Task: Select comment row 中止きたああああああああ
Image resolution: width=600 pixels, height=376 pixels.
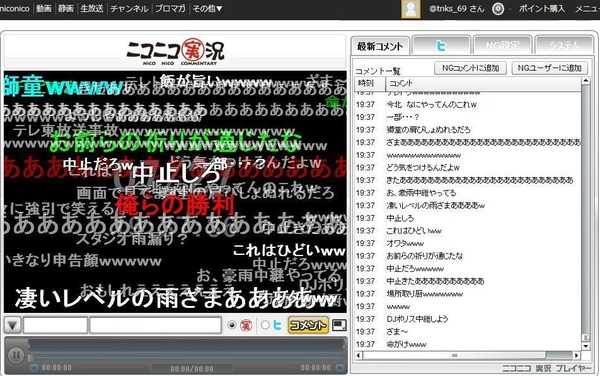Action: (x=468, y=281)
